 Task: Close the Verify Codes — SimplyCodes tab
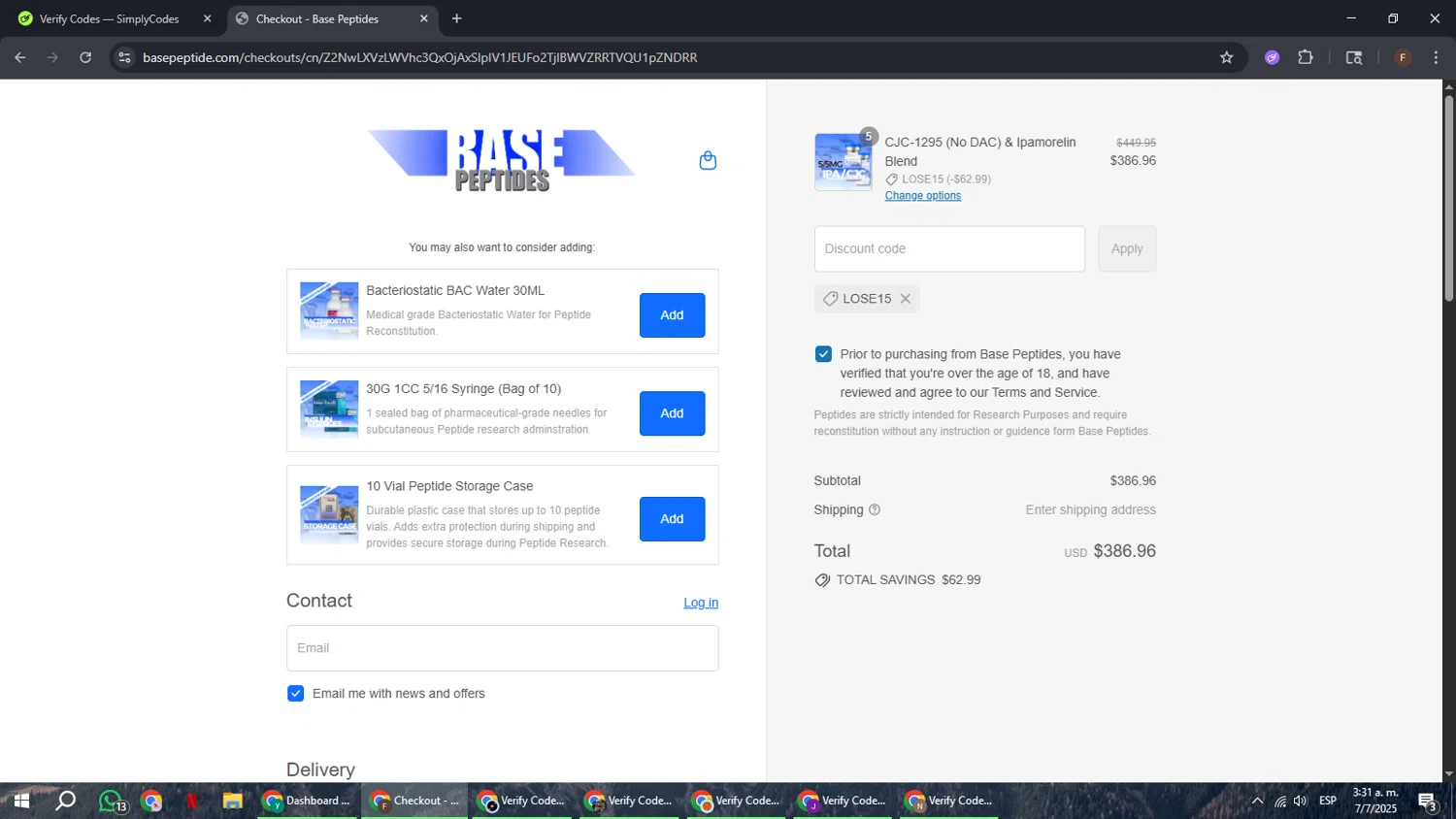point(207,18)
